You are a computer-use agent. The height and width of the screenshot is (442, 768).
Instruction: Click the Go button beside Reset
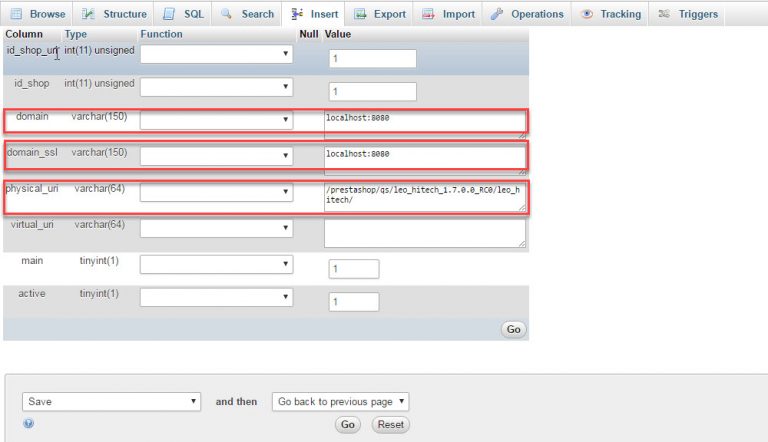click(x=347, y=425)
